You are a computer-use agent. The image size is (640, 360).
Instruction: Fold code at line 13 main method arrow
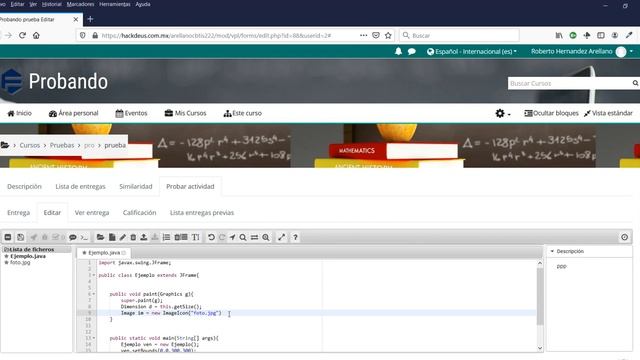tap(94, 338)
